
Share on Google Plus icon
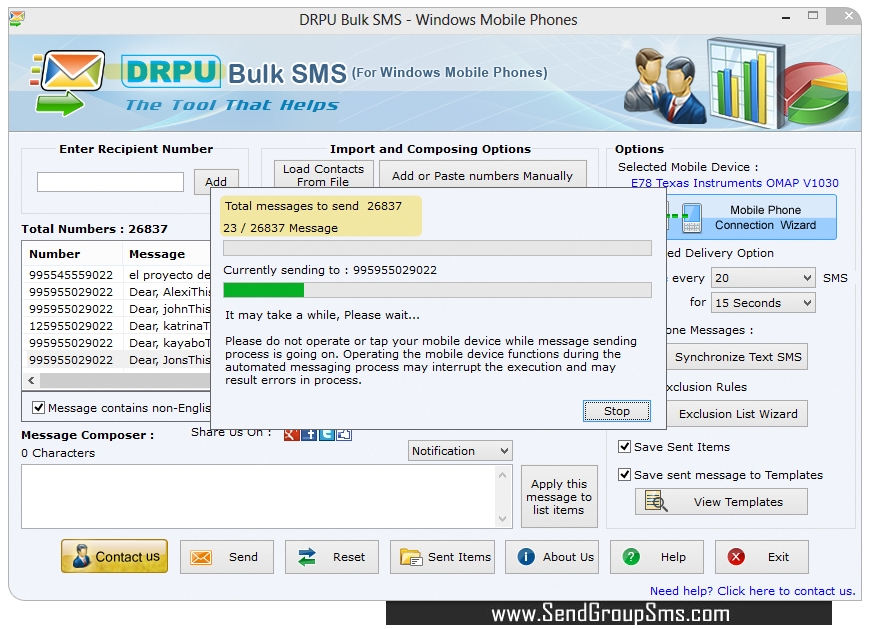point(291,435)
